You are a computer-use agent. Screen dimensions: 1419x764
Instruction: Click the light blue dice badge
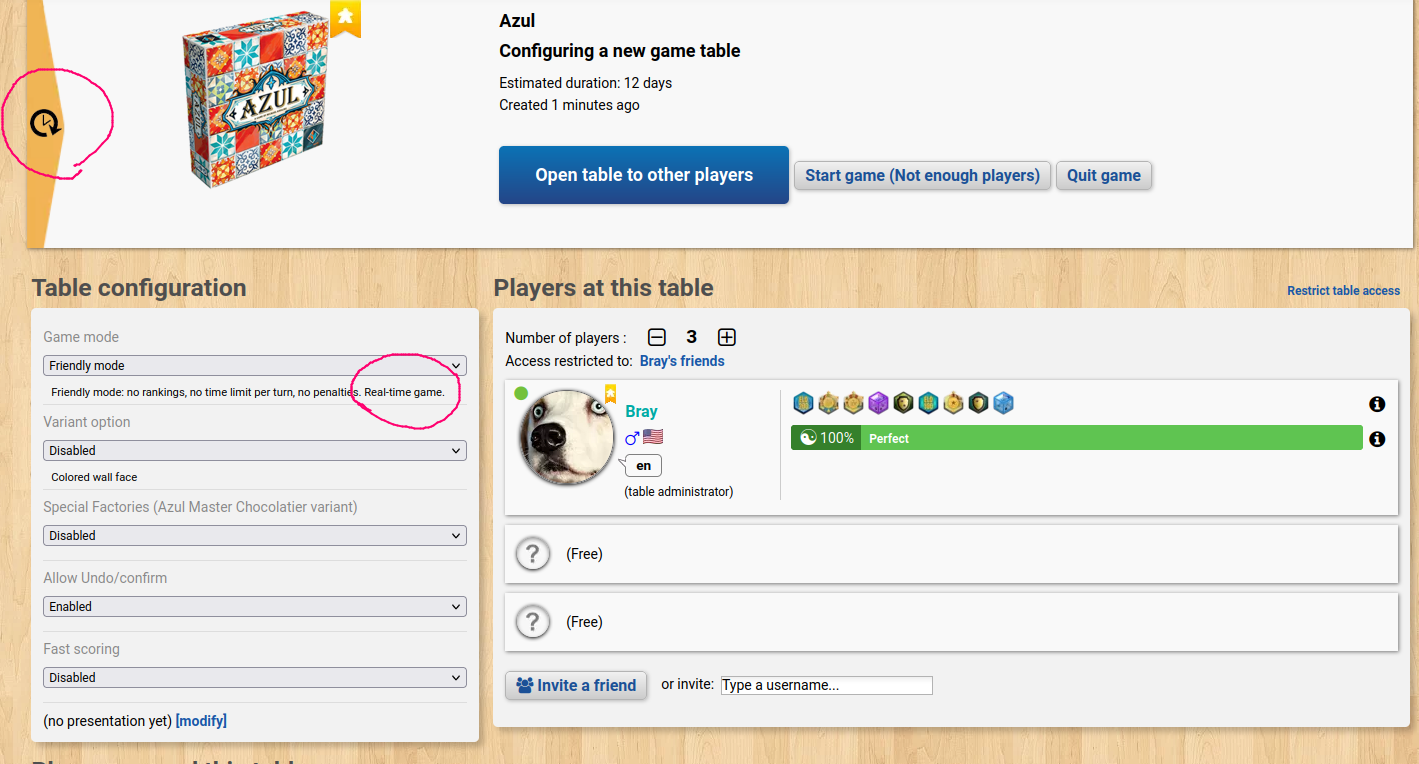[1003, 403]
